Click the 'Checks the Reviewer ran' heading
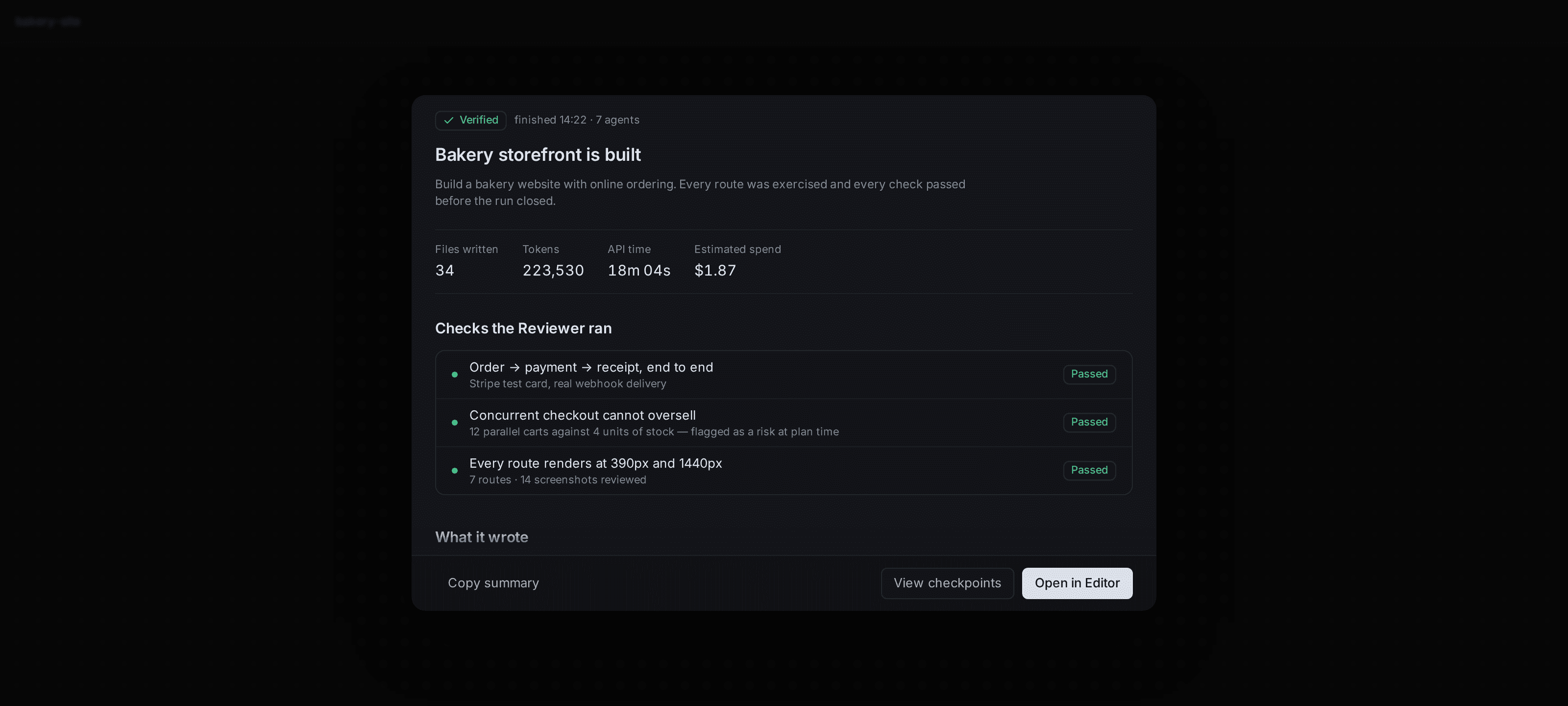Viewport: 1568px width, 706px height. (x=523, y=328)
